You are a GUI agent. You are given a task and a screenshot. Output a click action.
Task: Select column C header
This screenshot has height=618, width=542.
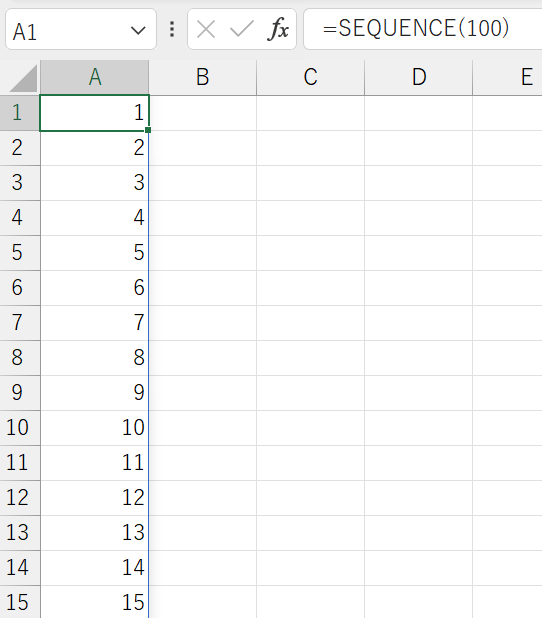(x=311, y=77)
